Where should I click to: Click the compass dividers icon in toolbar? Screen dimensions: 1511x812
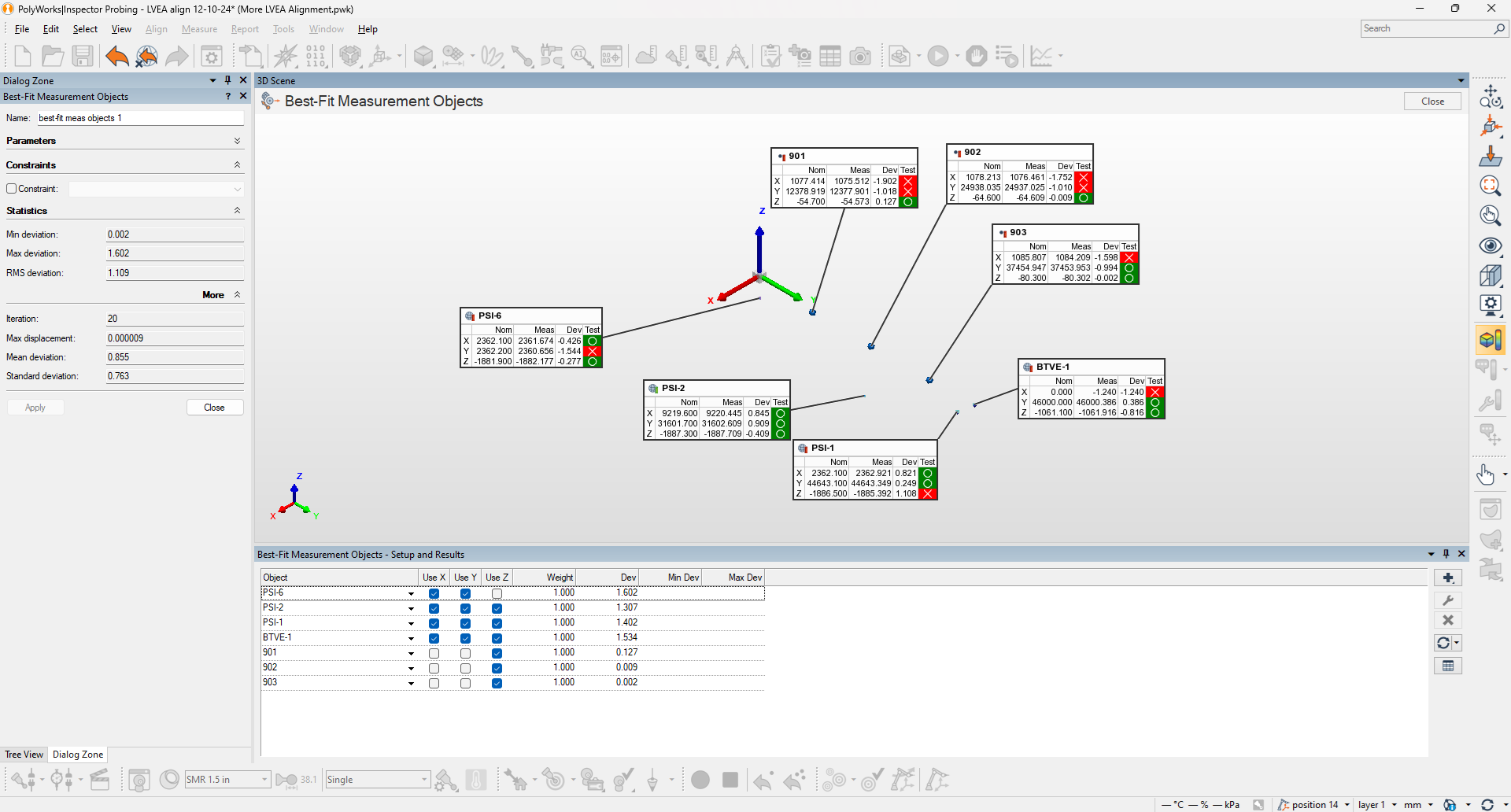tap(737, 56)
